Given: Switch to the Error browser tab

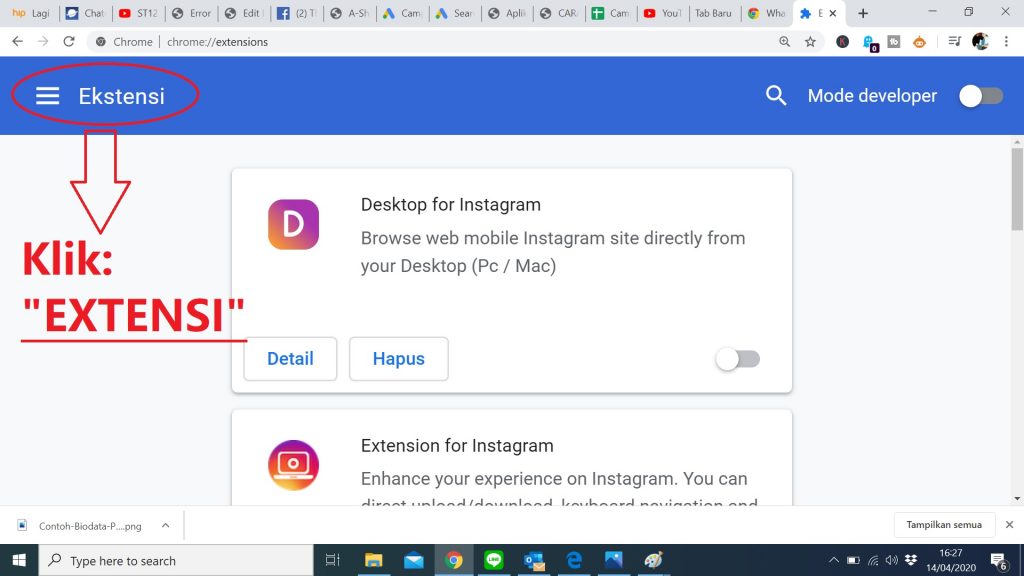Looking at the screenshot, I should point(192,14).
